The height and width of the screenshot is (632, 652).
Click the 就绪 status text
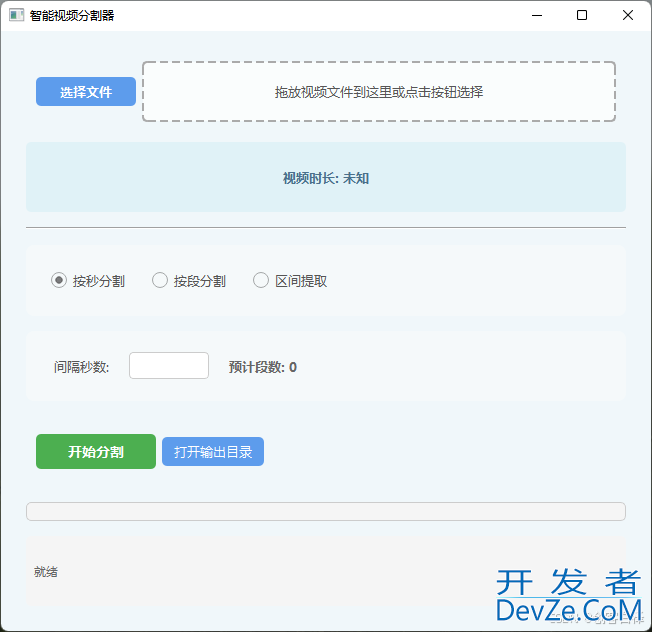[x=46, y=572]
